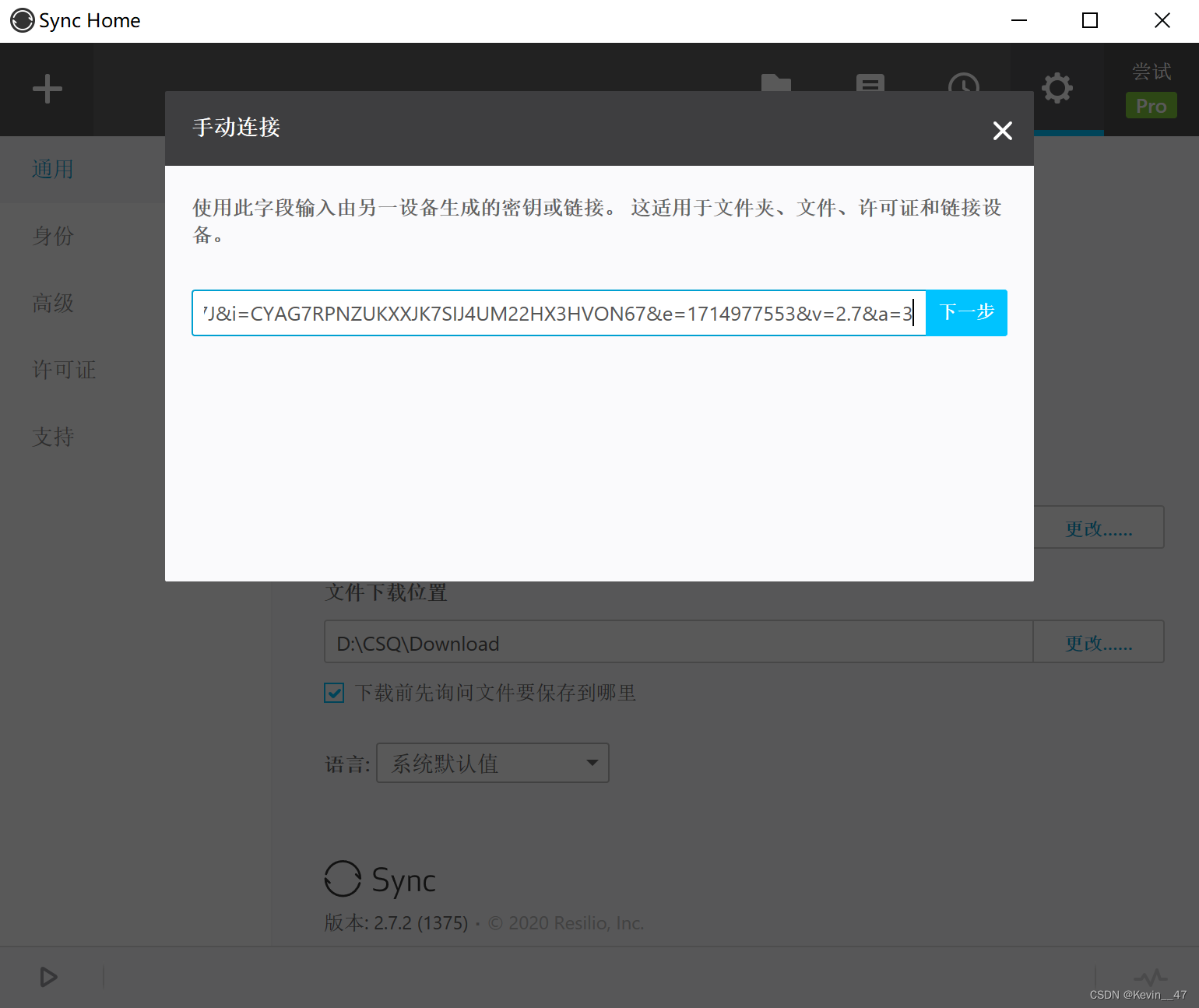Click the key or link input field
1199x1008 pixels.
click(557, 313)
